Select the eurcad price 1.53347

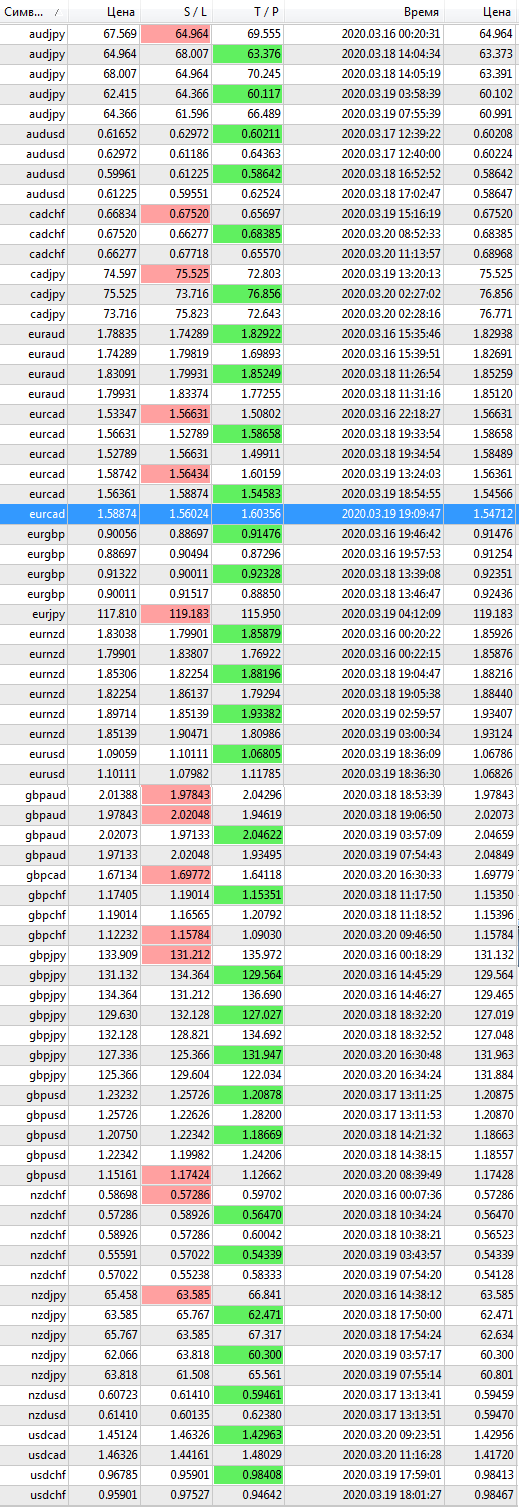tap(117, 414)
